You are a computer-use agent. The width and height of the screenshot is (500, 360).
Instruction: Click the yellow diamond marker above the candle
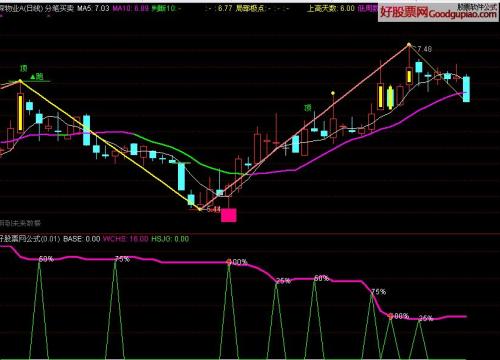pos(333,93)
